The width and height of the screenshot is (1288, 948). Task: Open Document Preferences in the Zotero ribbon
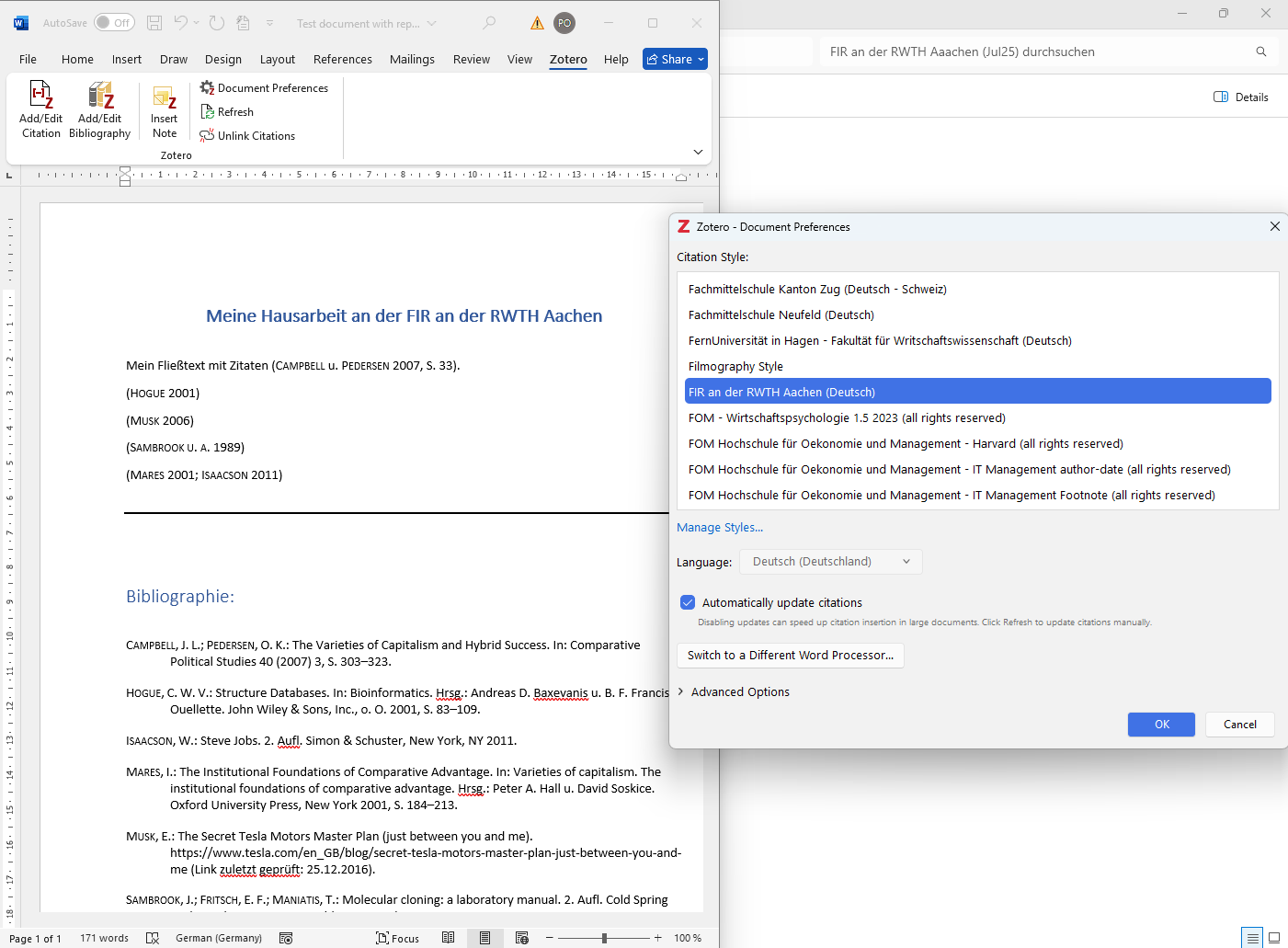pos(264,88)
